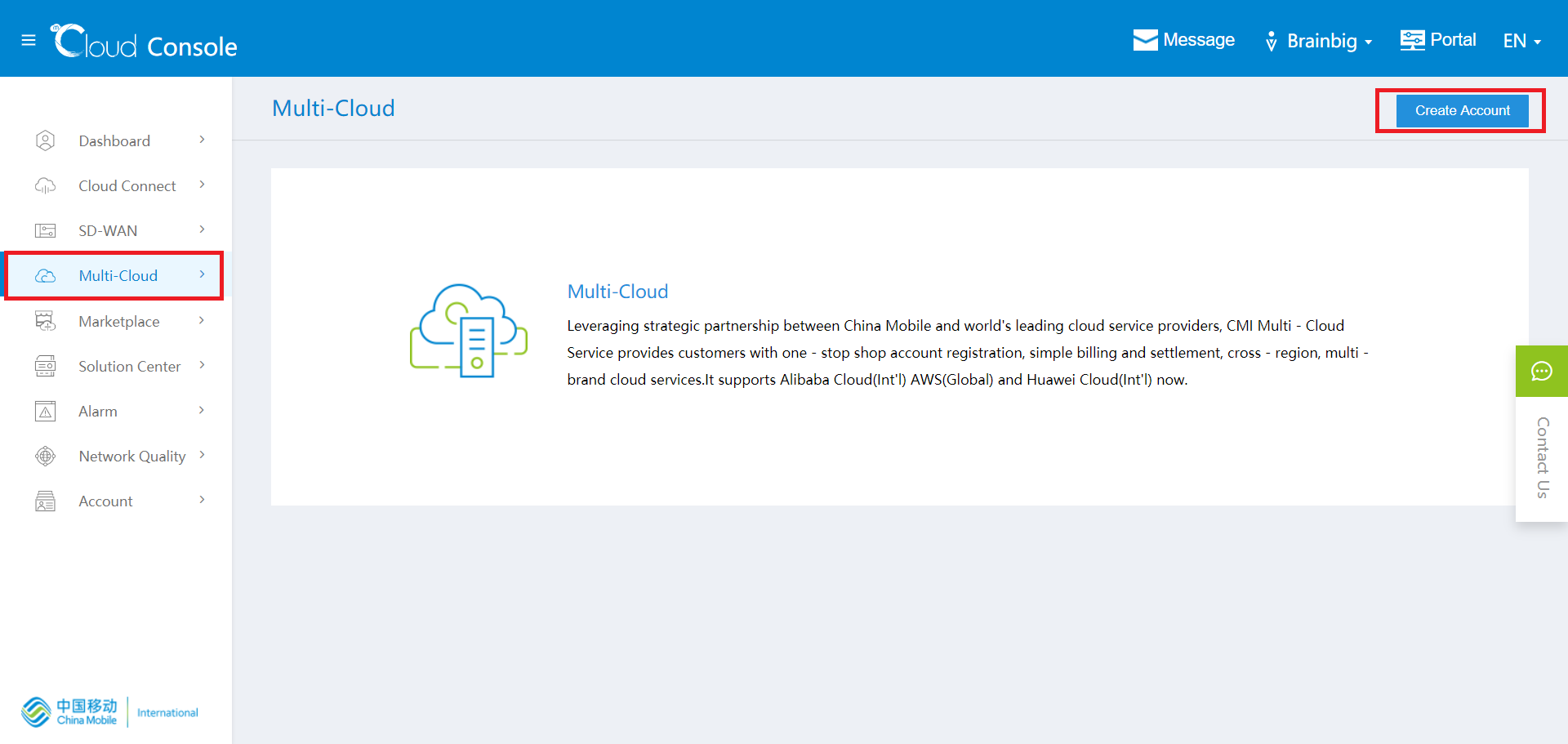Click the SD-WAN sidebar icon
The image size is (1568, 744).
(x=46, y=231)
